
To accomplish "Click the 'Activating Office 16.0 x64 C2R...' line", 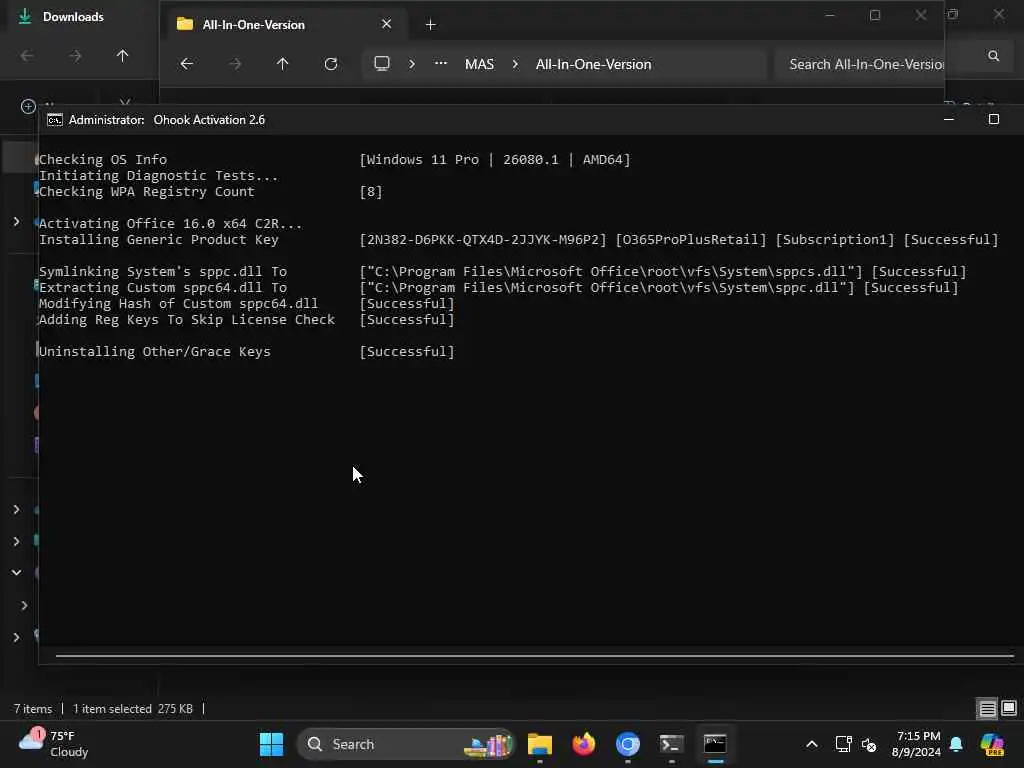I will (x=170, y=224).
